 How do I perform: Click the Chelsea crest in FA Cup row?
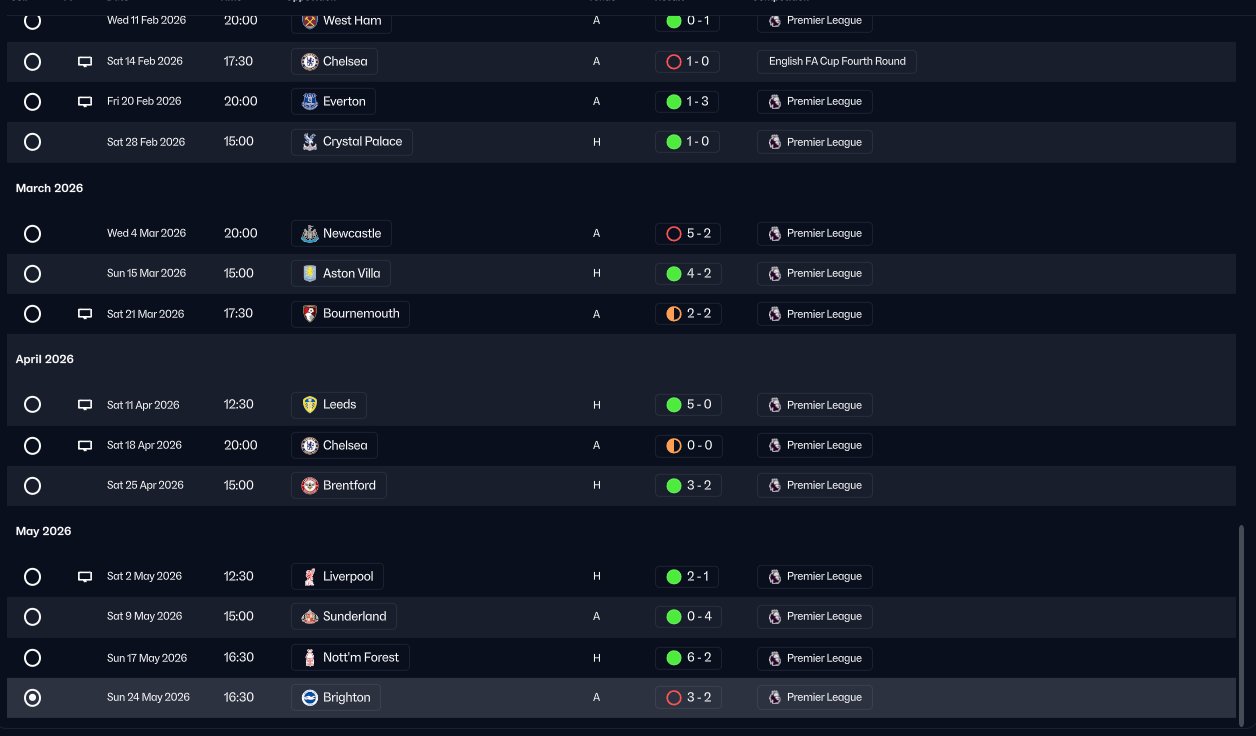coord(310,62)
